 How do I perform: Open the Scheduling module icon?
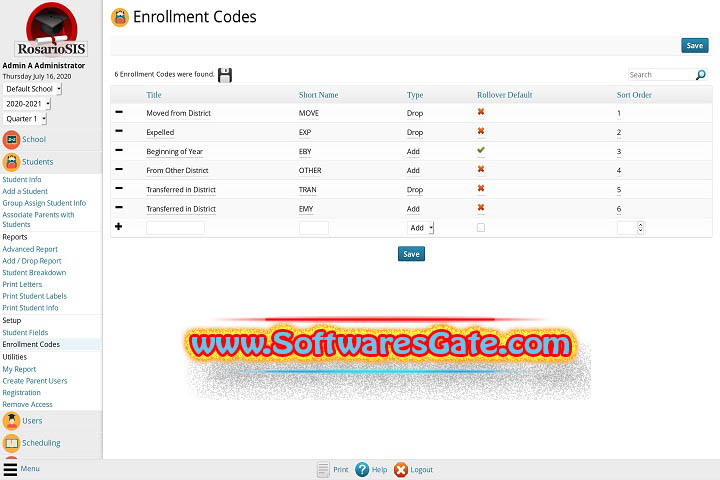(11, 442)
